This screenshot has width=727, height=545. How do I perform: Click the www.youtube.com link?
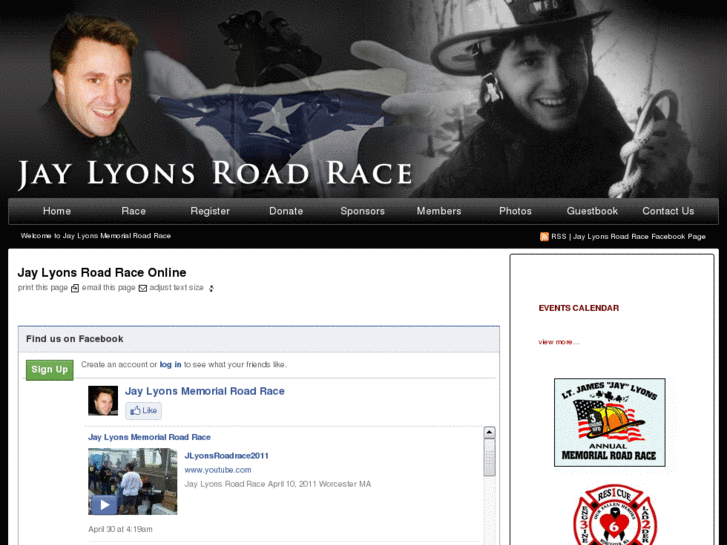(x=218, y=470)
